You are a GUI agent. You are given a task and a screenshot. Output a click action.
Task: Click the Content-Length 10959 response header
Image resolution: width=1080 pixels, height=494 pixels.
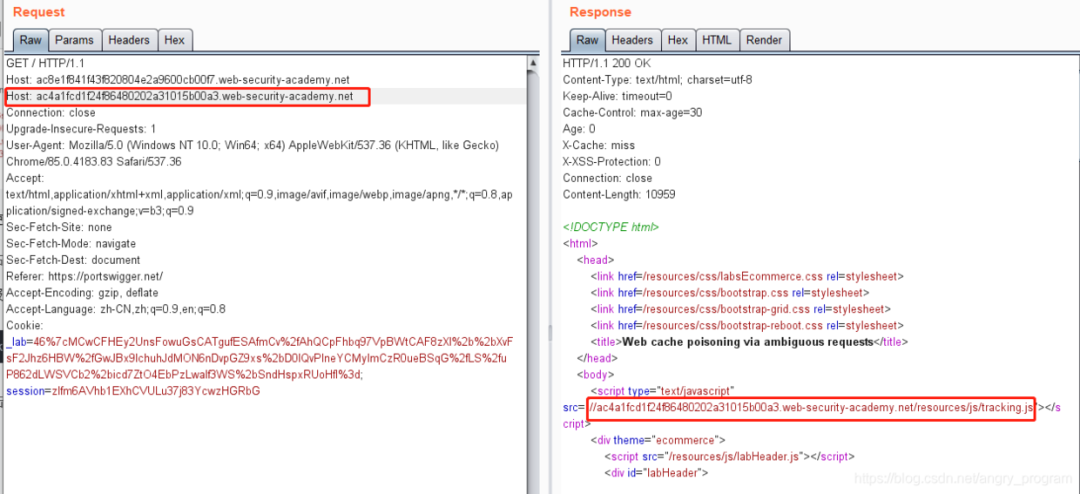[x=626, y=194]
